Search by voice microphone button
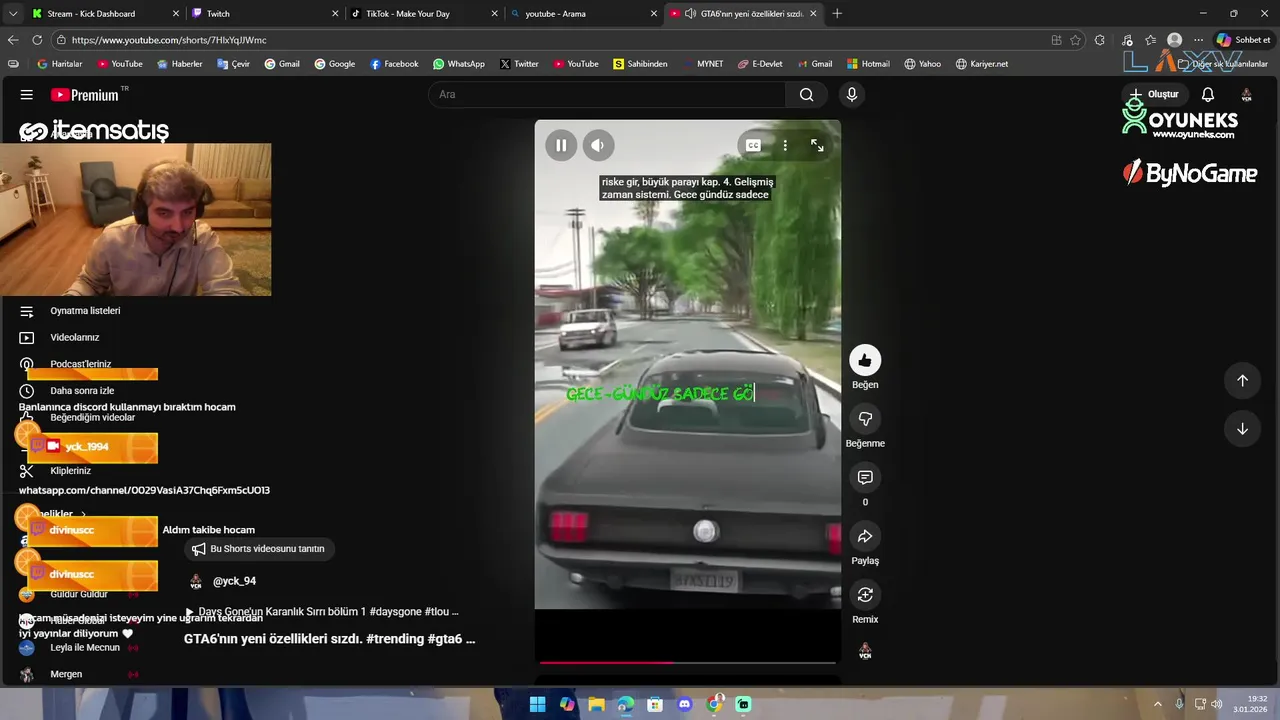The height and width of the screenshot is (720, 1280). 851,94
